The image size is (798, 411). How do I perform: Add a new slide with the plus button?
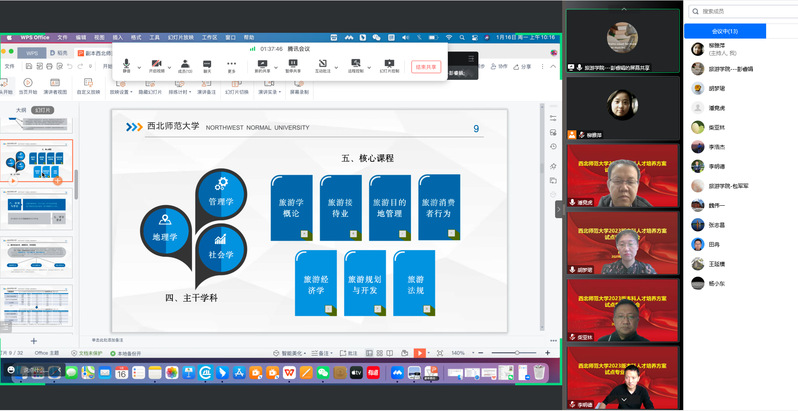pos(34,341)
